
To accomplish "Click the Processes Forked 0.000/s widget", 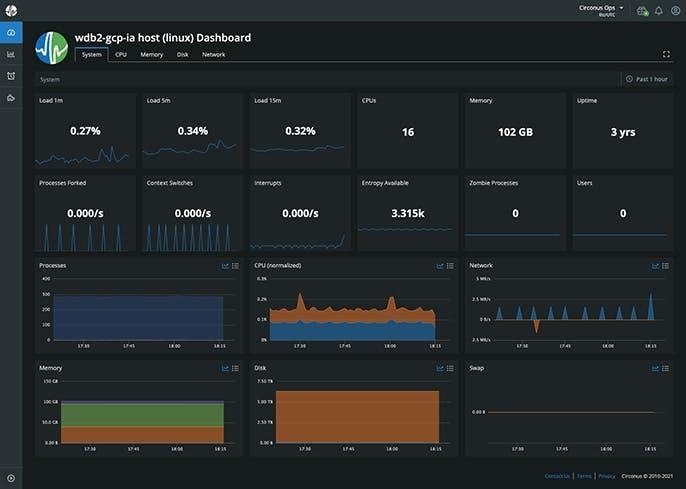I will tap(85, 213).
